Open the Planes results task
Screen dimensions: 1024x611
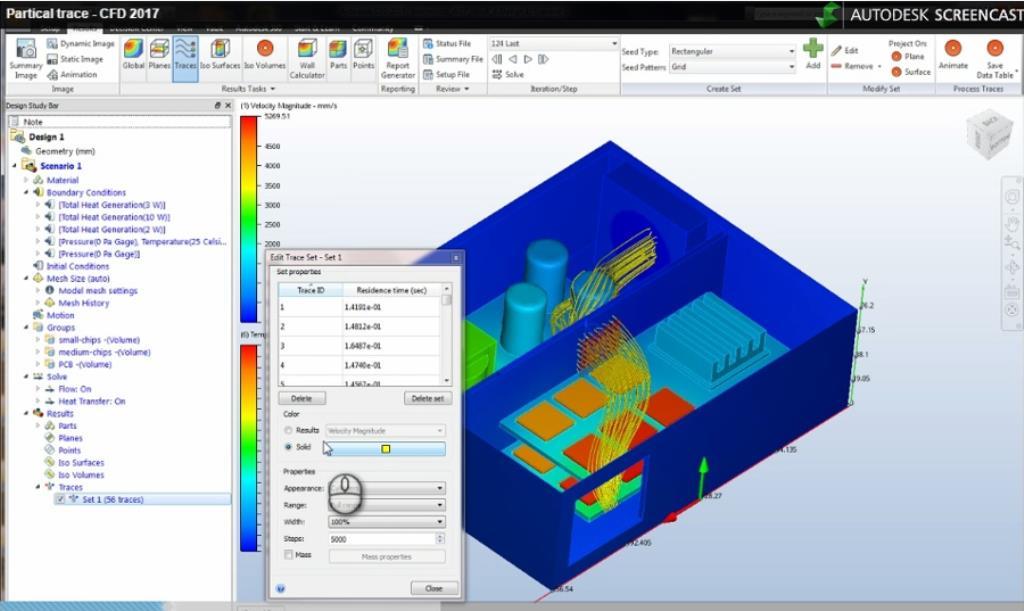159,54
